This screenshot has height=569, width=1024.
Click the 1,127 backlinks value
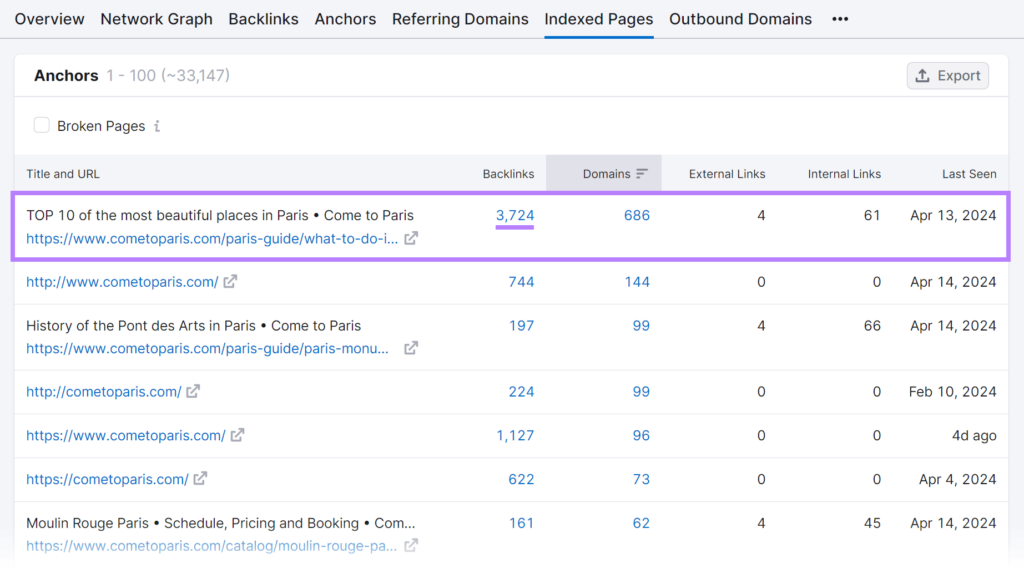[515, 435]
